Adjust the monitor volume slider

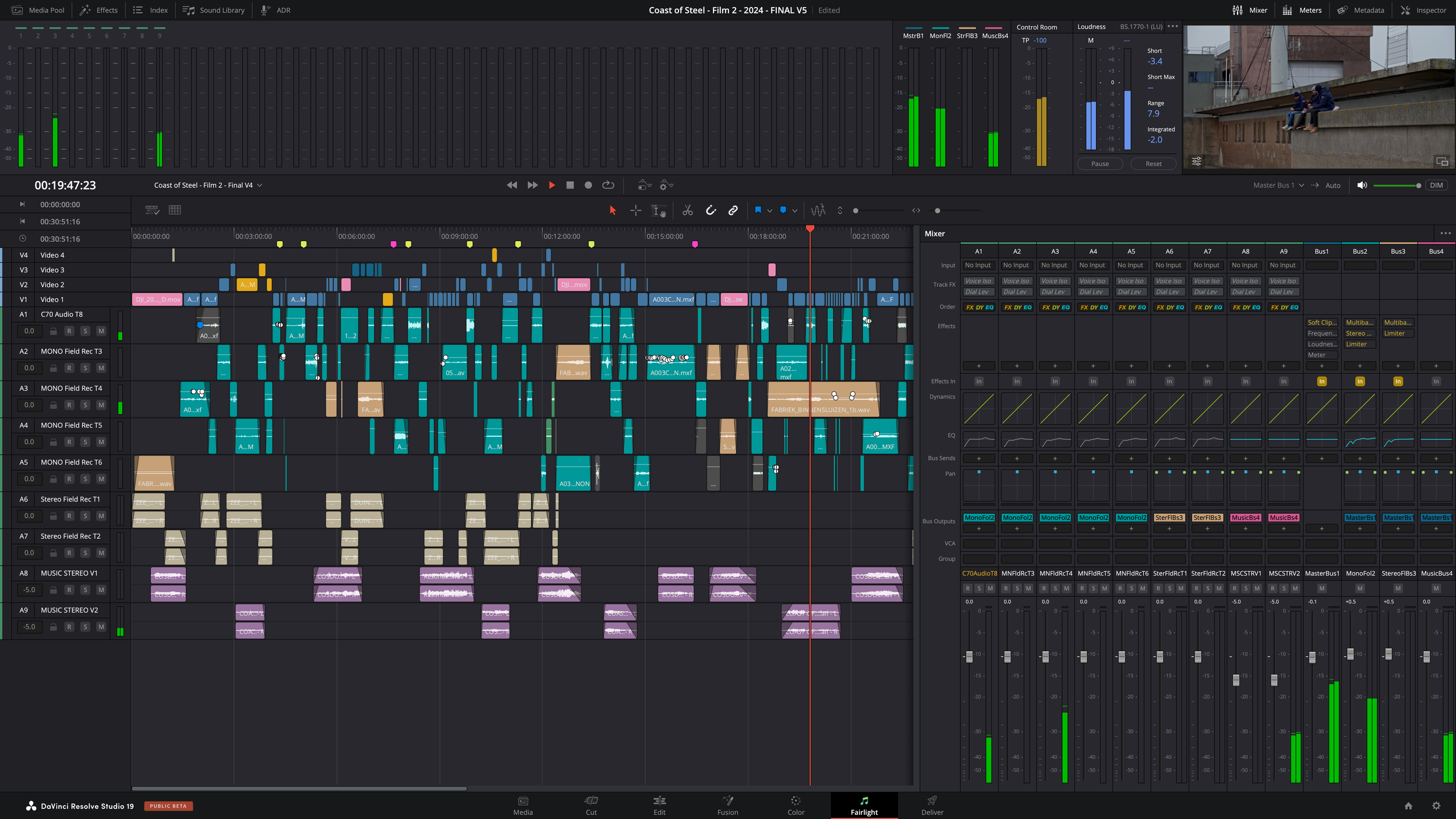(1397, 185)
